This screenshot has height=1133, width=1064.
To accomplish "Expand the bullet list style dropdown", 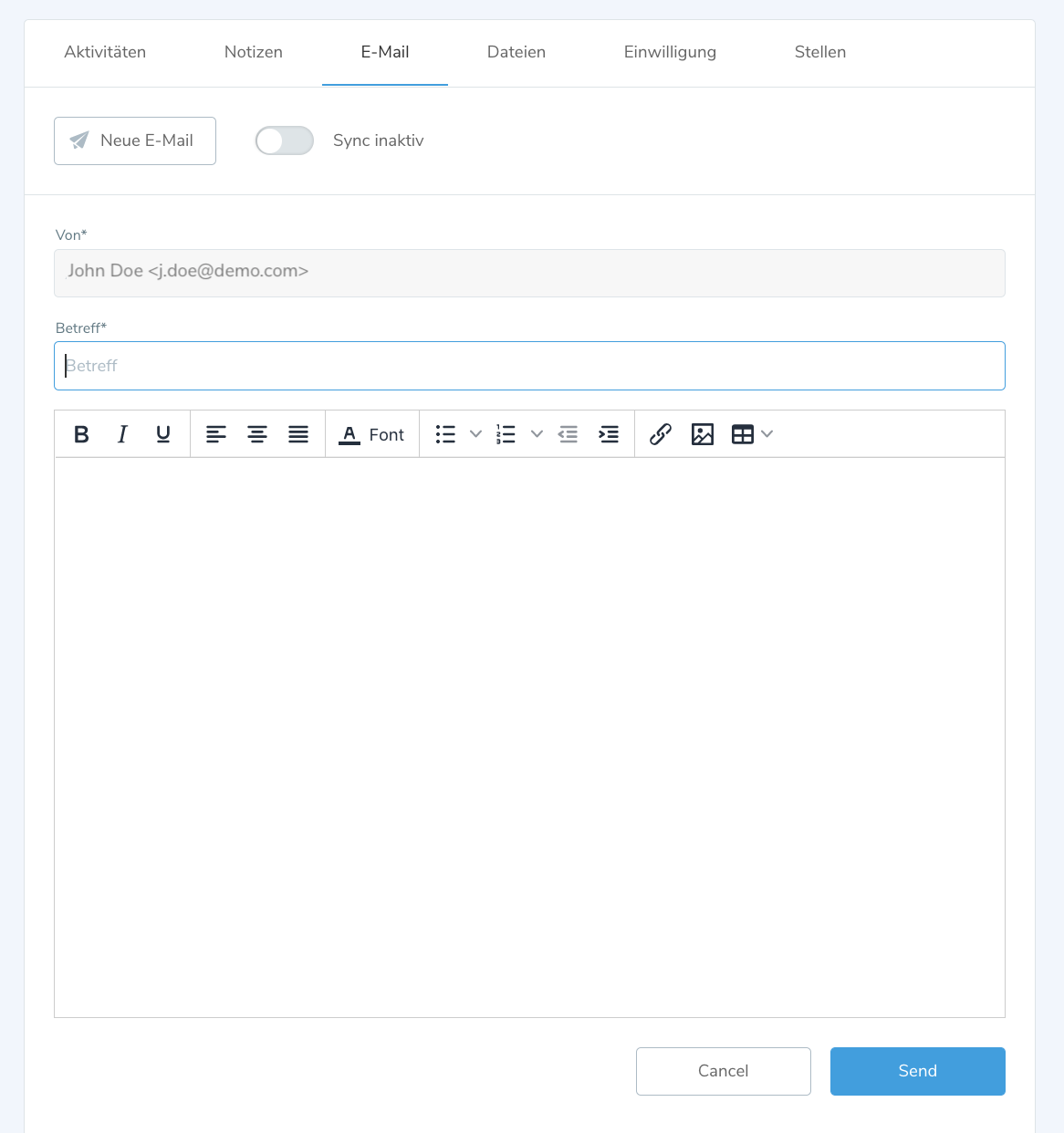I will 475,434.
